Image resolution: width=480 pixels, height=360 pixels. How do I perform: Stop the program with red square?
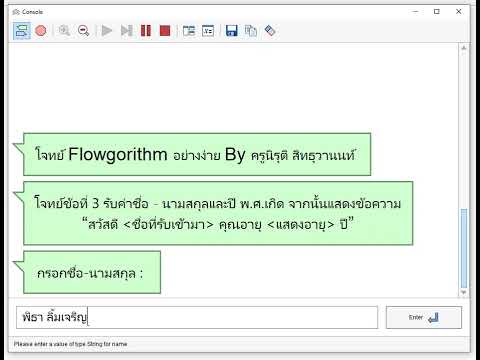point(165,31)
